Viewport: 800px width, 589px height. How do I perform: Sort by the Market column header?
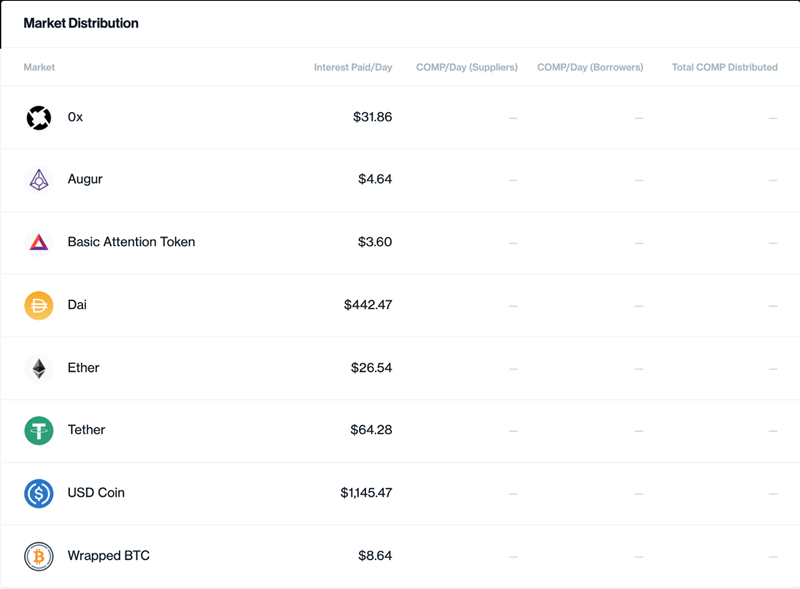point(39,67)
